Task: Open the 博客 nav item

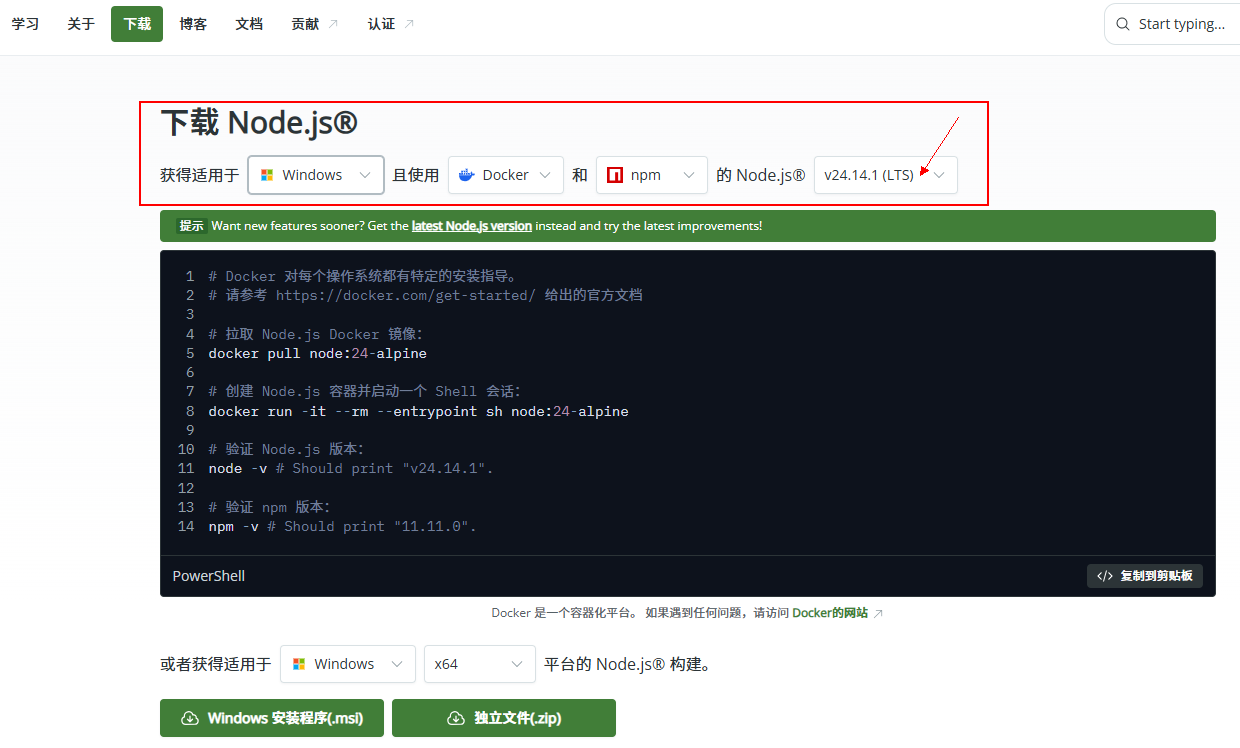Action: point(193,24)
